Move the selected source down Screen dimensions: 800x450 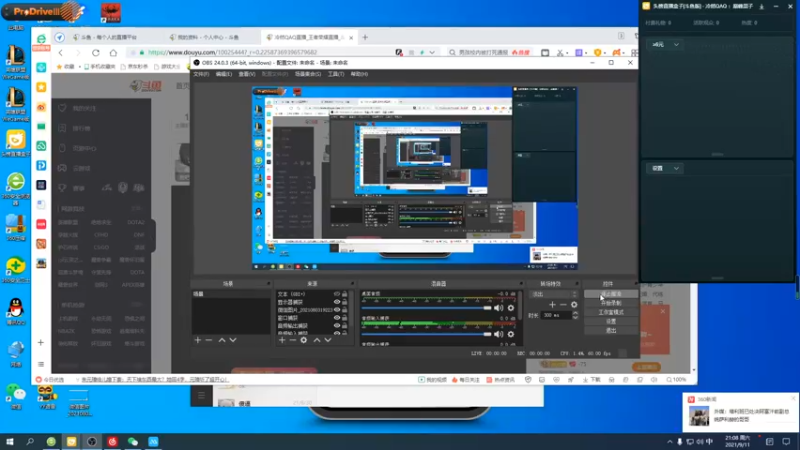coord(328,340)
